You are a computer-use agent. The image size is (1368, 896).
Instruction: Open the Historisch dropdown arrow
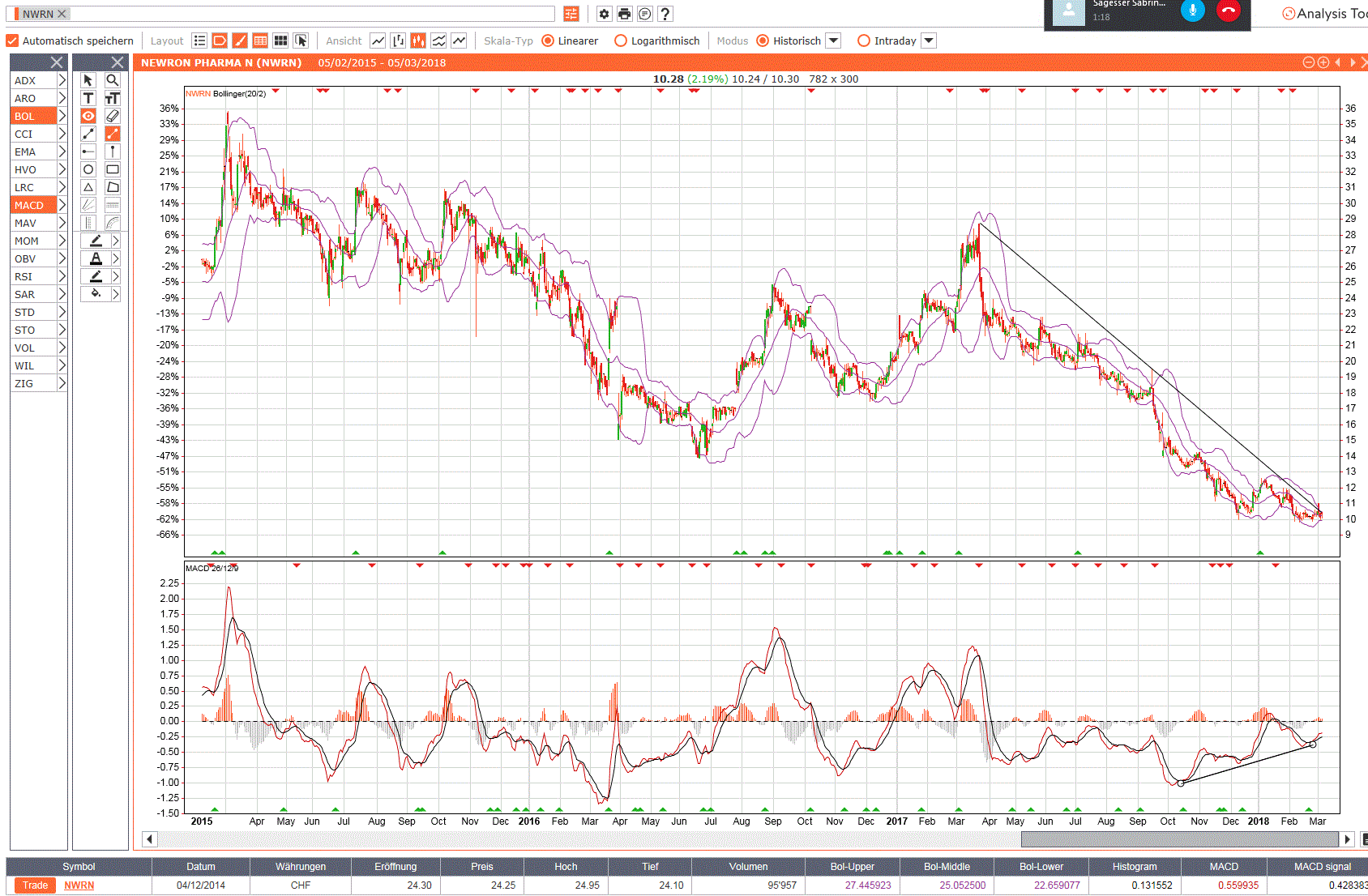833,41
